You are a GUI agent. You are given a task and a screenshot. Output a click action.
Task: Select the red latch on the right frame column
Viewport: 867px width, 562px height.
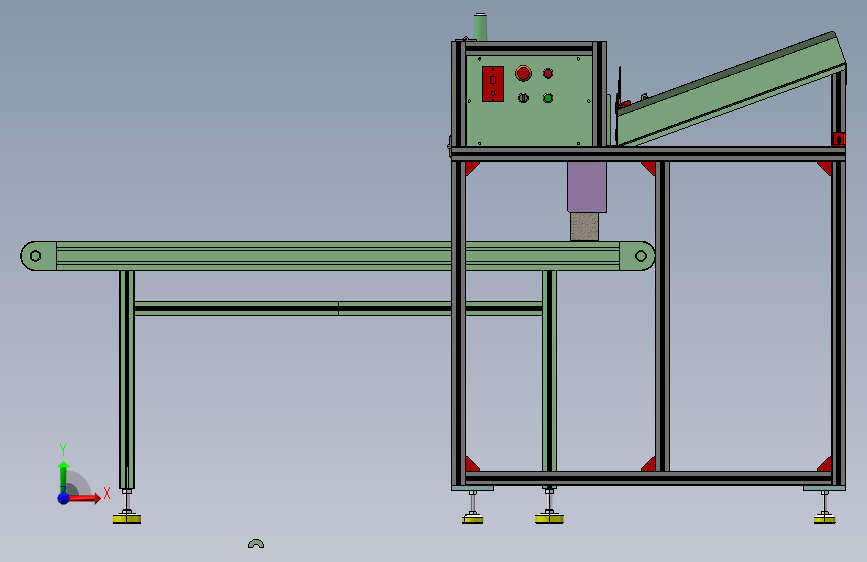[x=839, y=139]
